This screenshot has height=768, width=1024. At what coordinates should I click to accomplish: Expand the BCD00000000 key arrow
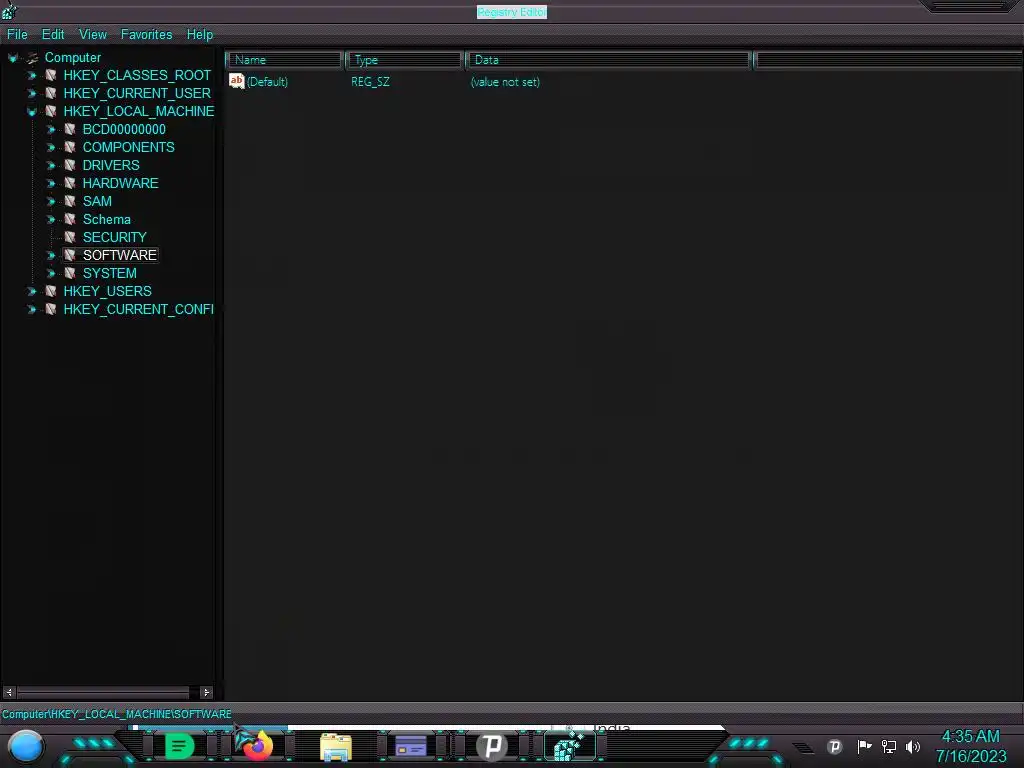50,129
